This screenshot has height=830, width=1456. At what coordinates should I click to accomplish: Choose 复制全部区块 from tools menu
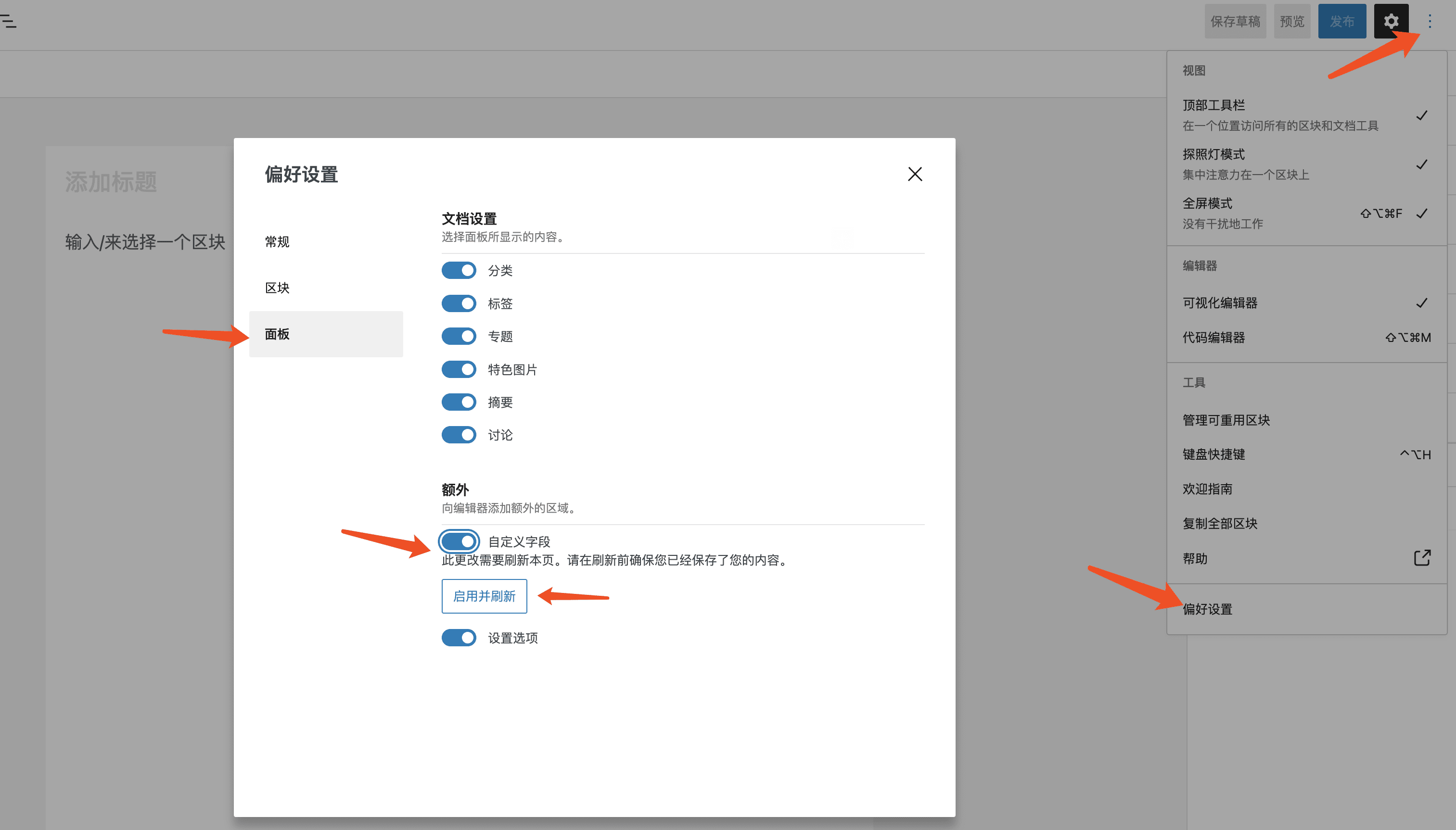point(1306,523)
